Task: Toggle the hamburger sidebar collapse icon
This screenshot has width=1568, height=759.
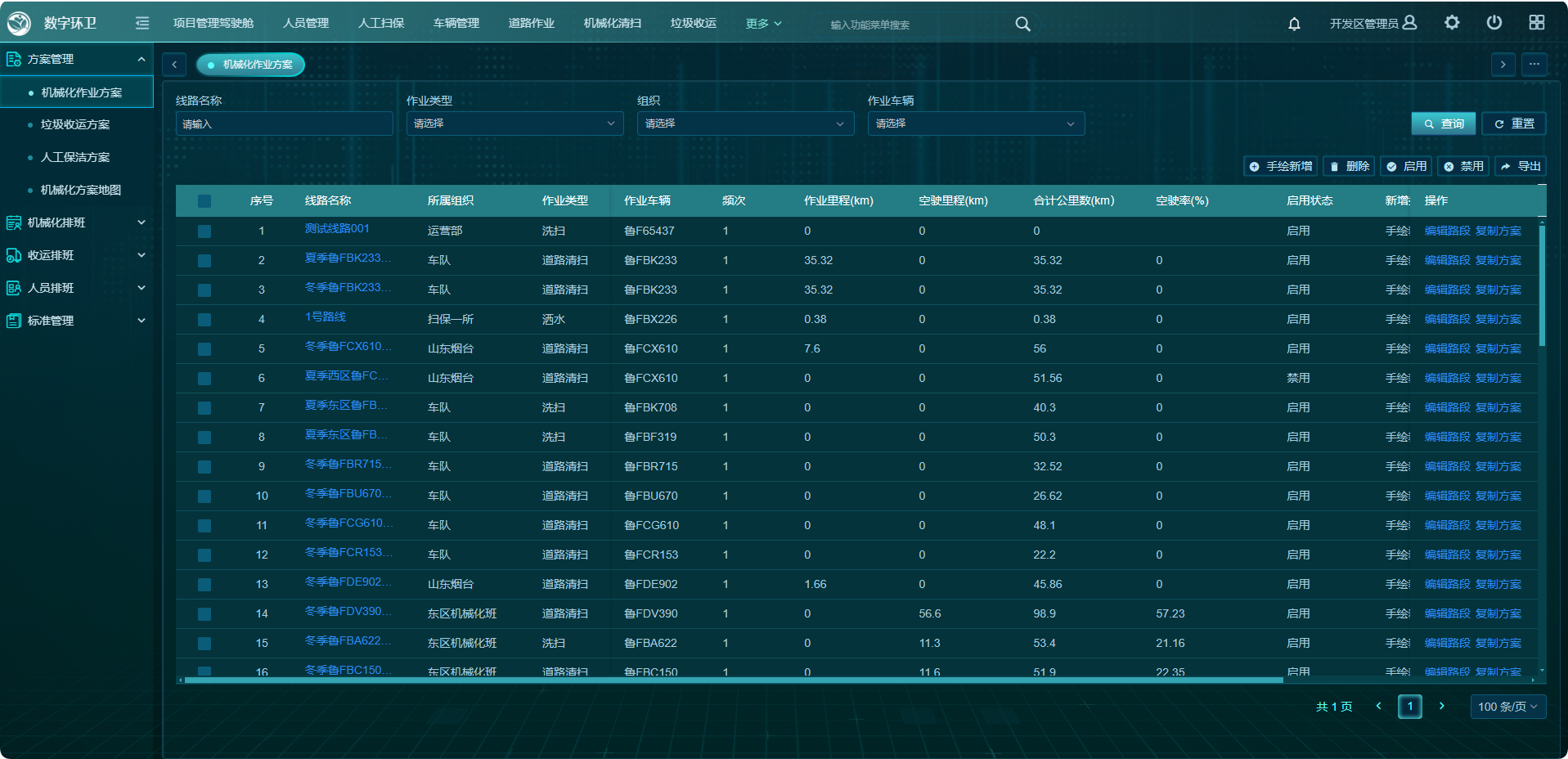Action: coord(142,23)
